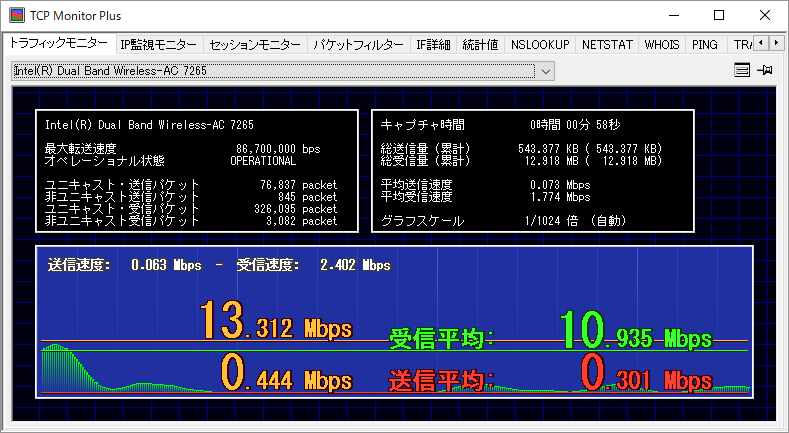Maximize the TCP Monitor Plus window
Screen dimensions: 789x433
tap(718, 15)
